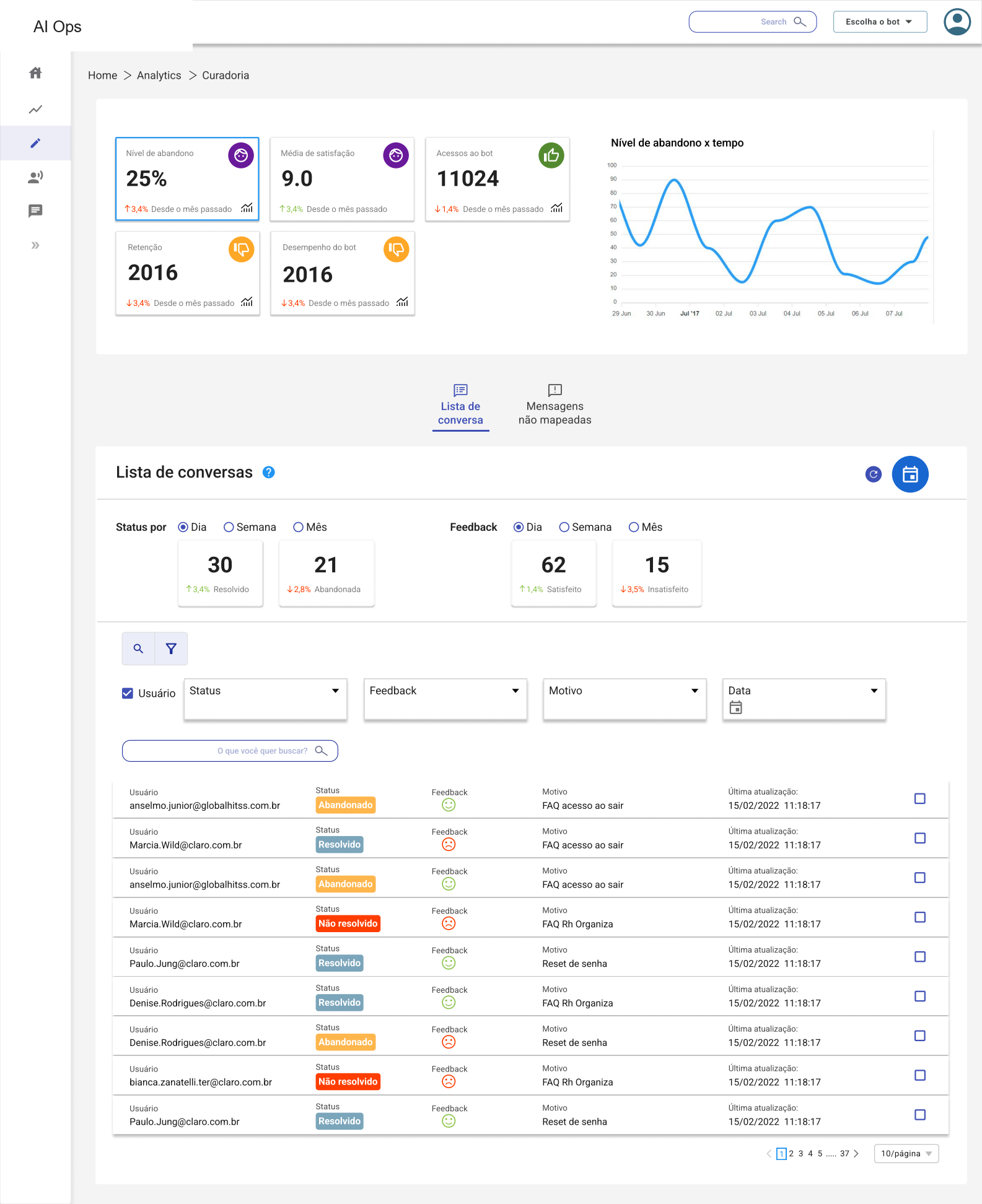Go to Home breadcrumb
Screen dimensions: 982x1204
(x=102, y=75)
